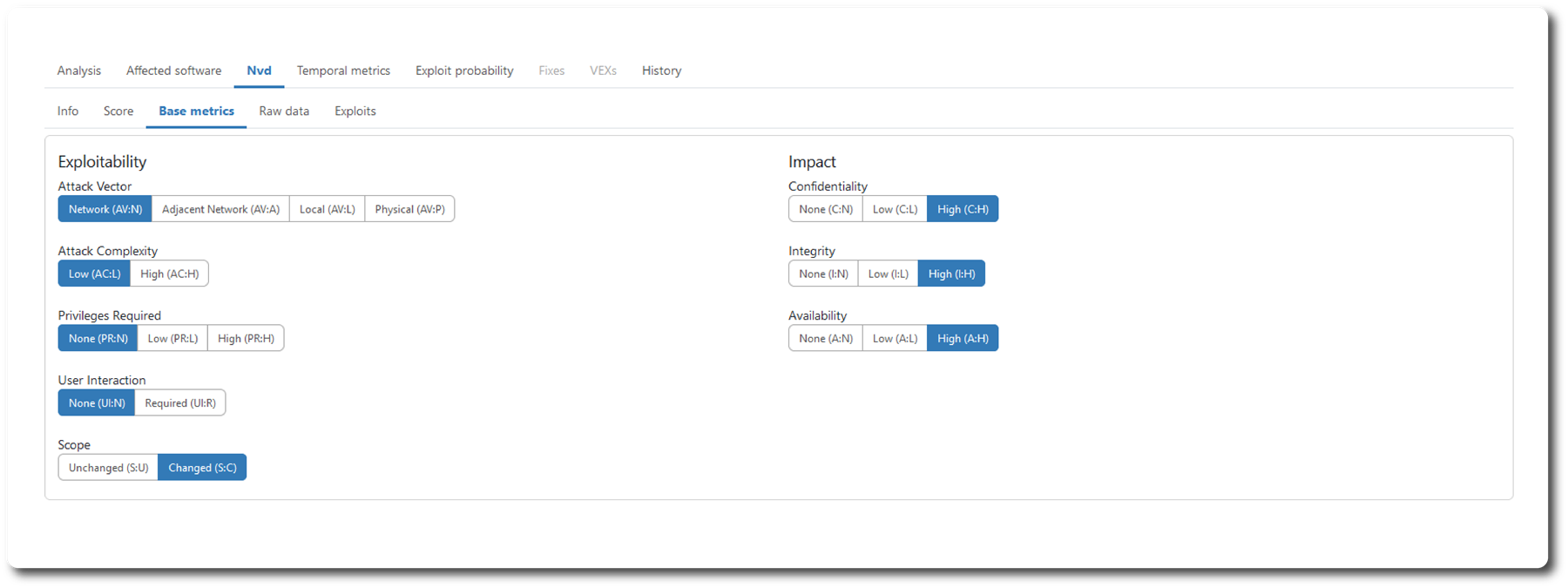Select the Info sub-tab
Viewport: 1568px width, 588px height.
click(x=68, y=112)
